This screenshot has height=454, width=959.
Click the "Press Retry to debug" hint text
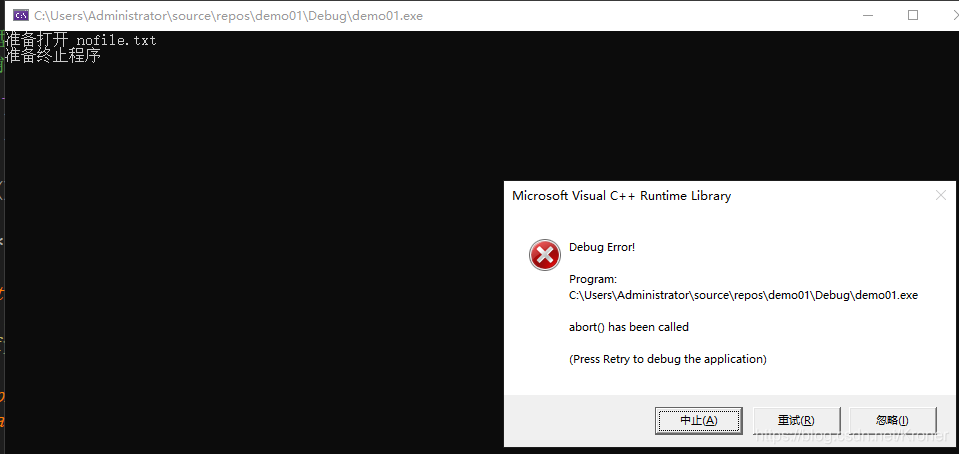click(x=668, y=359)
